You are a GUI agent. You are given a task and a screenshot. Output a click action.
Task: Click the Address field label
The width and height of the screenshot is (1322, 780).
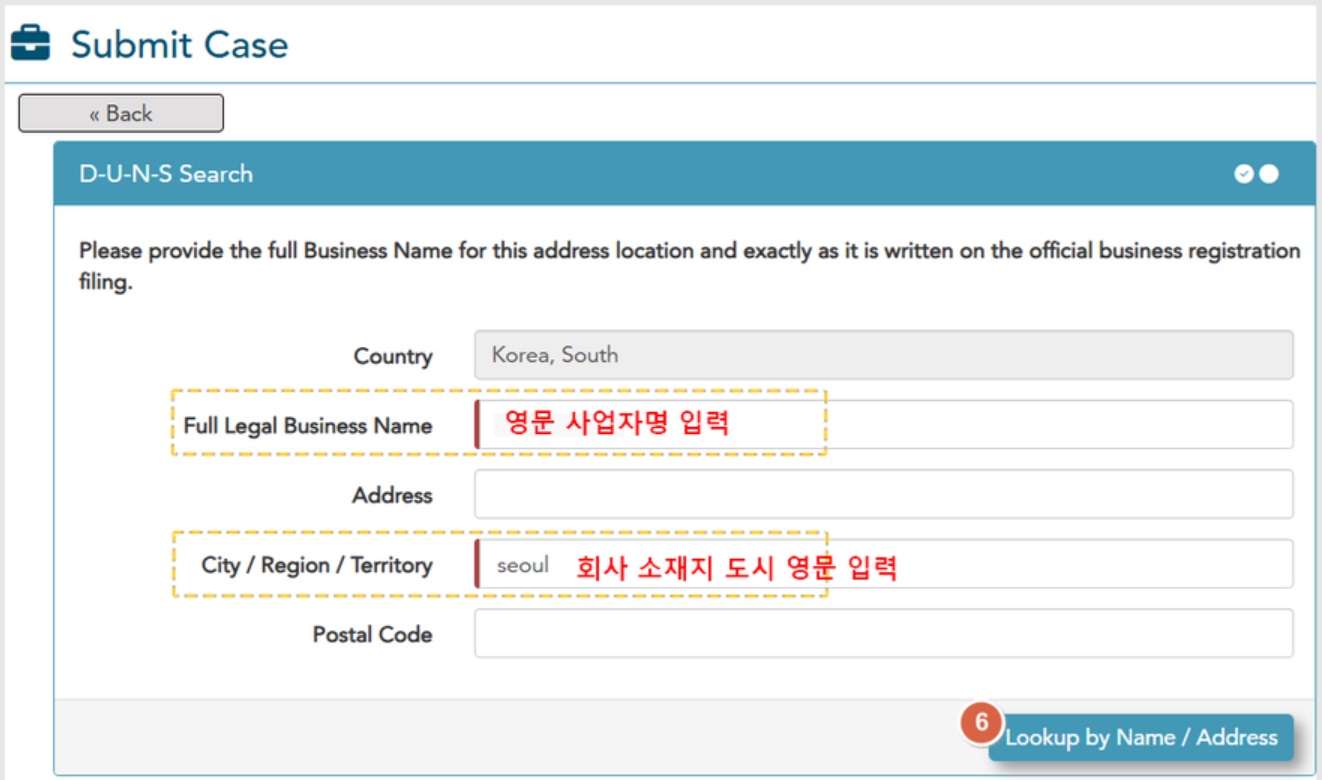pyautogui.click(x=392, y=496)
